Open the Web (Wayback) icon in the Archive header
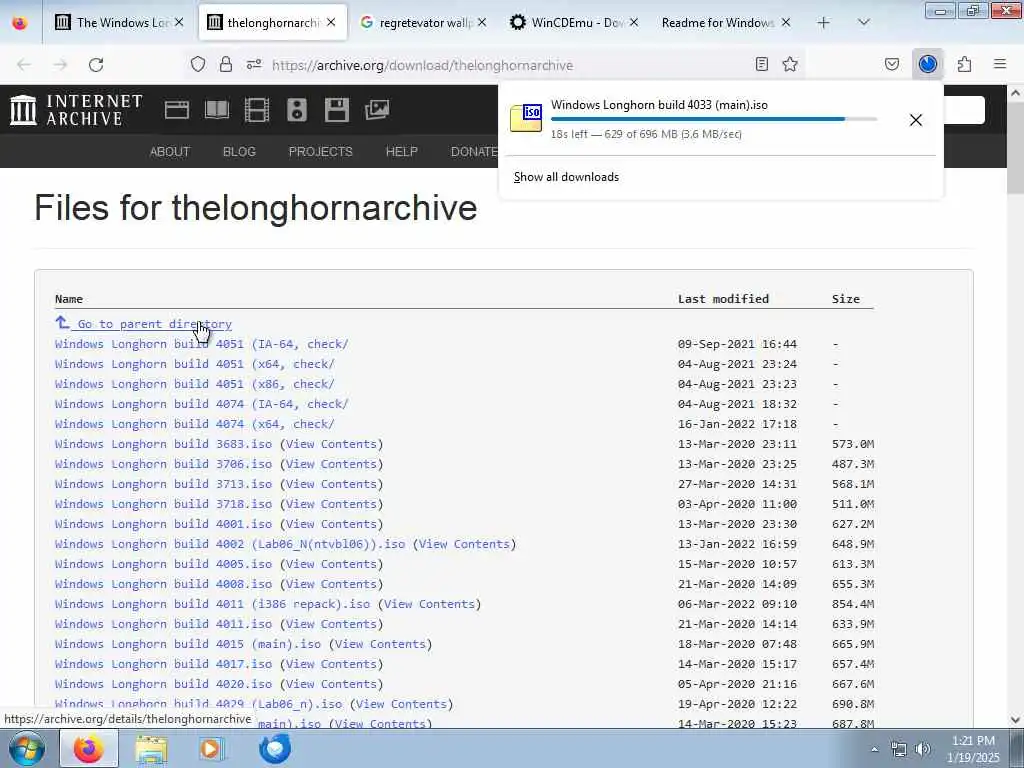The width and height of the screenshot is (1024, 768). coord(177,110)
